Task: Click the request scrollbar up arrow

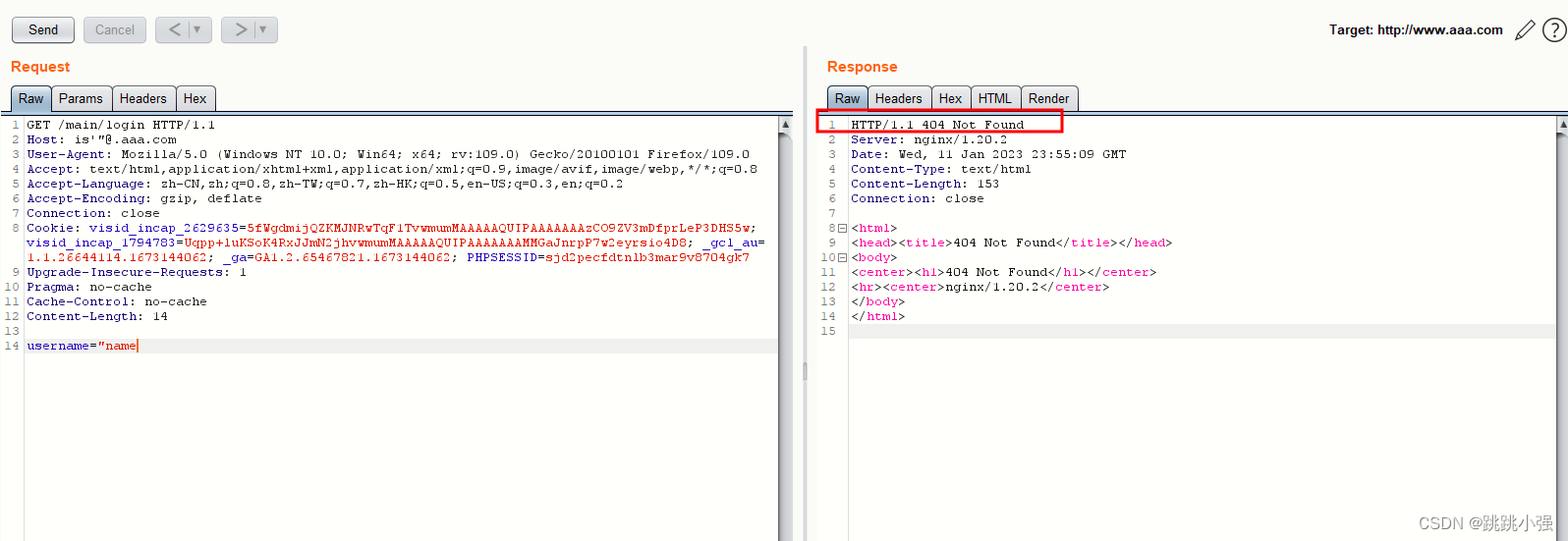Action: click(785, 125)
